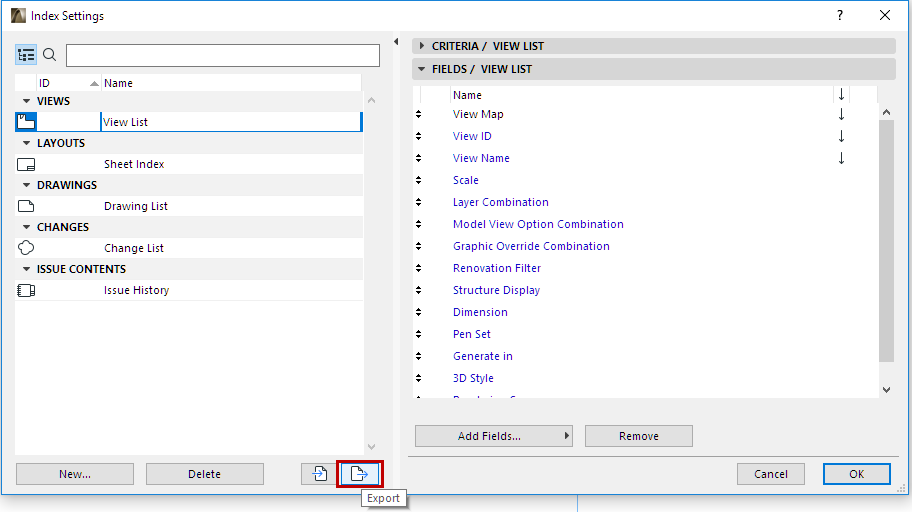Click the View List item icon
Viewport: 912px width, 512px height.
click(x=27, y=122)
